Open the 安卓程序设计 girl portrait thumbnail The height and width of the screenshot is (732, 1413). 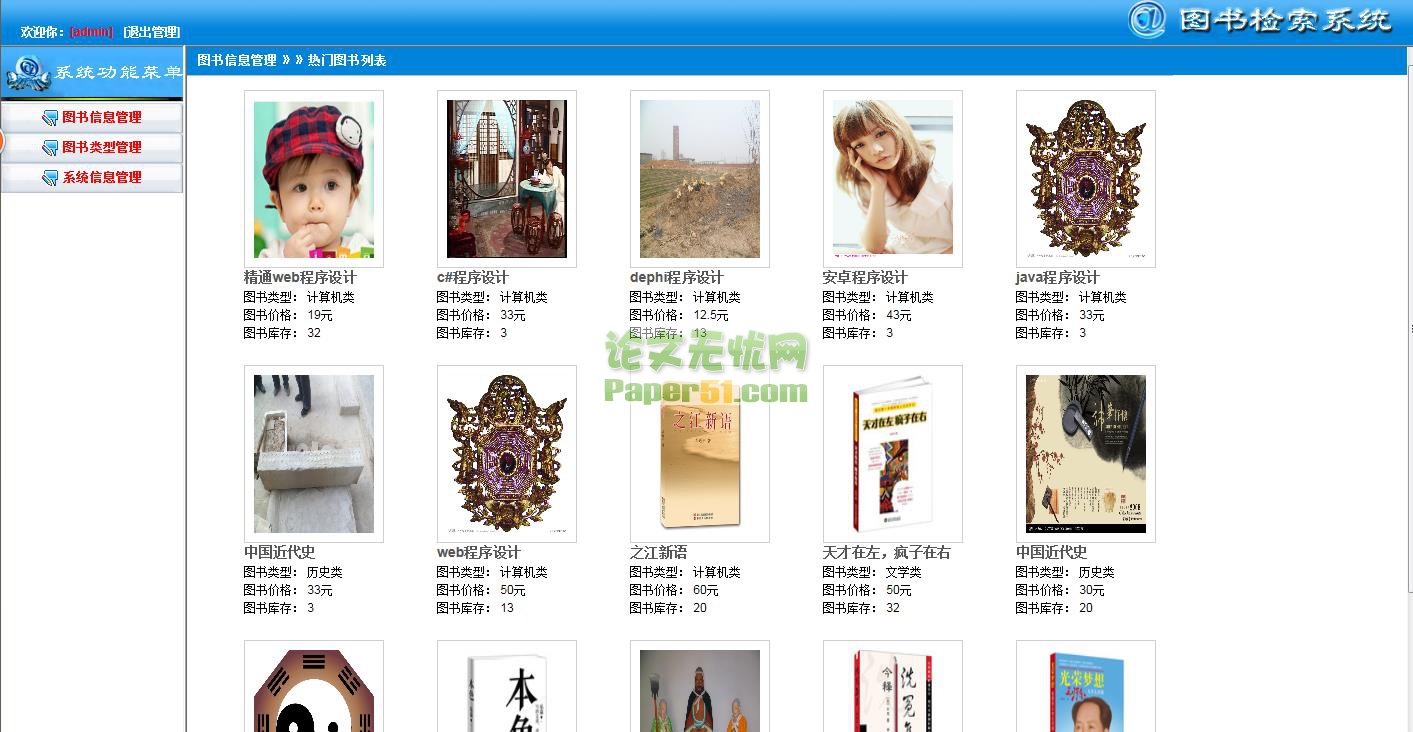point(893,179)
